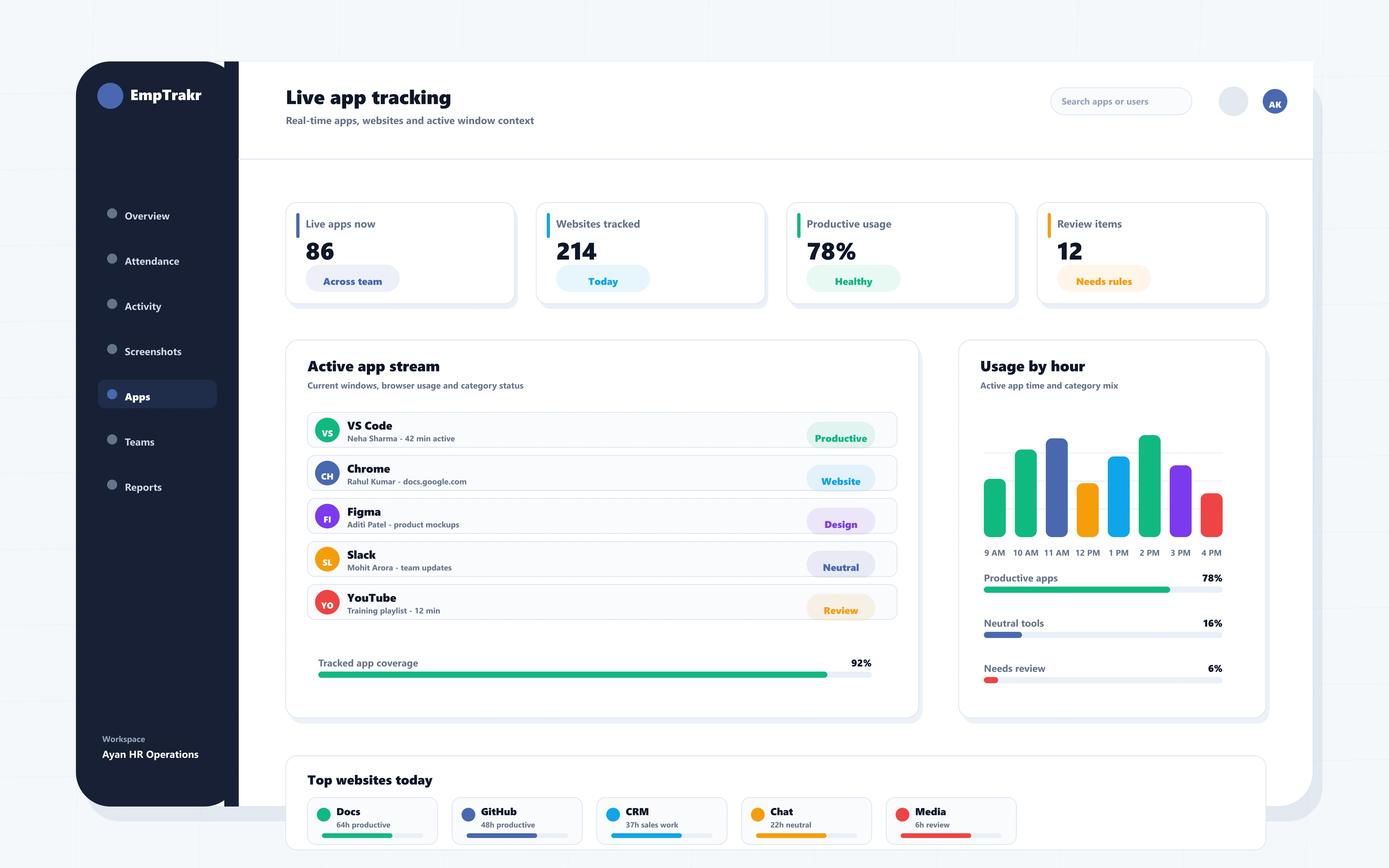Click the EmpTrakr logo circle
Viewport: 1389px width, 868px height.
pos(110,95)
